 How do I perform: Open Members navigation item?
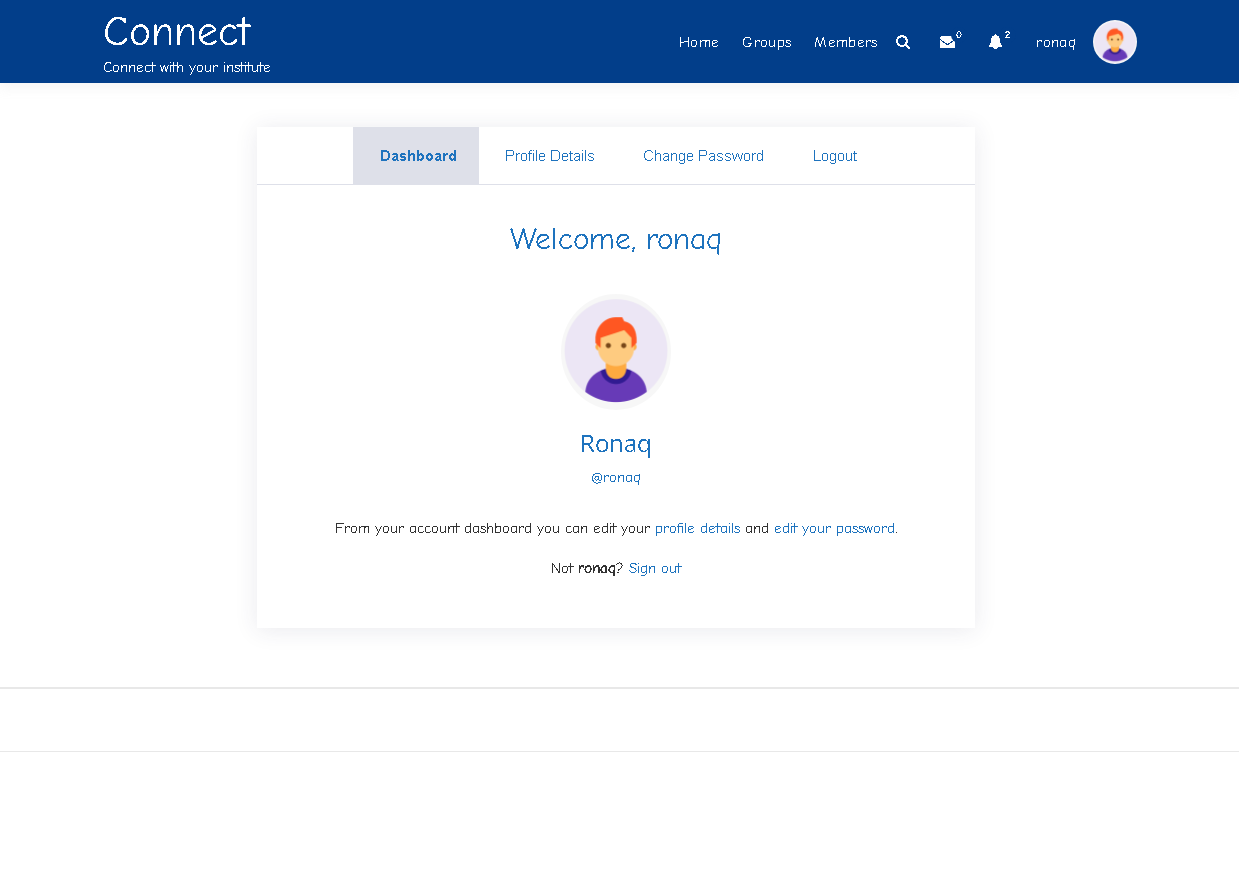tap(846, 42)
